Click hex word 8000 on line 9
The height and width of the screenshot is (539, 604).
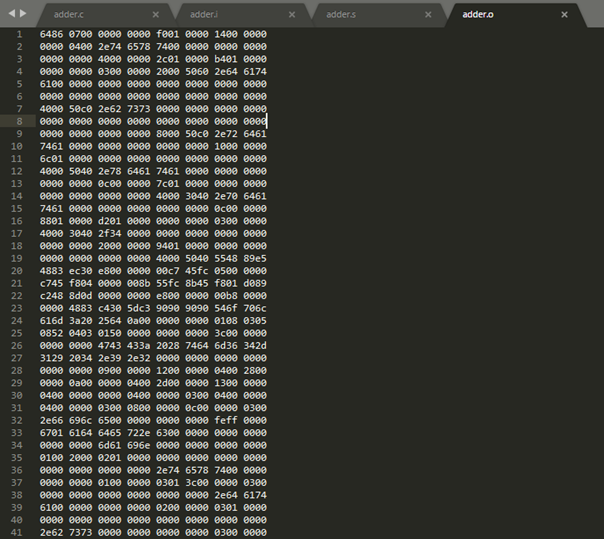point(168,134)
